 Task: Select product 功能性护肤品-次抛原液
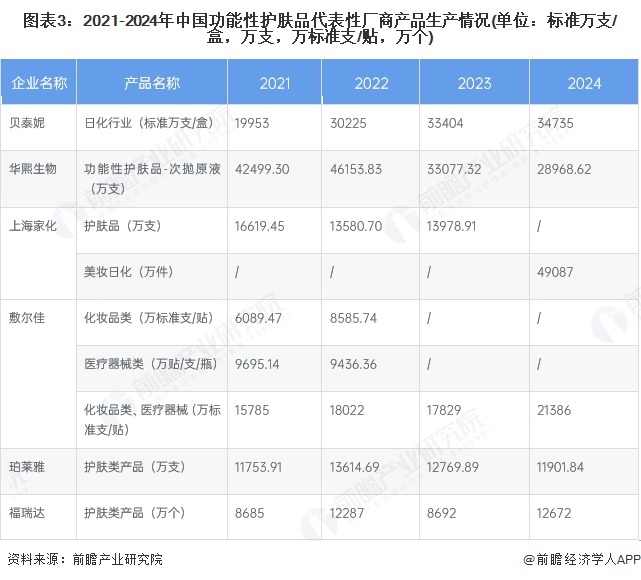[152, 168]
